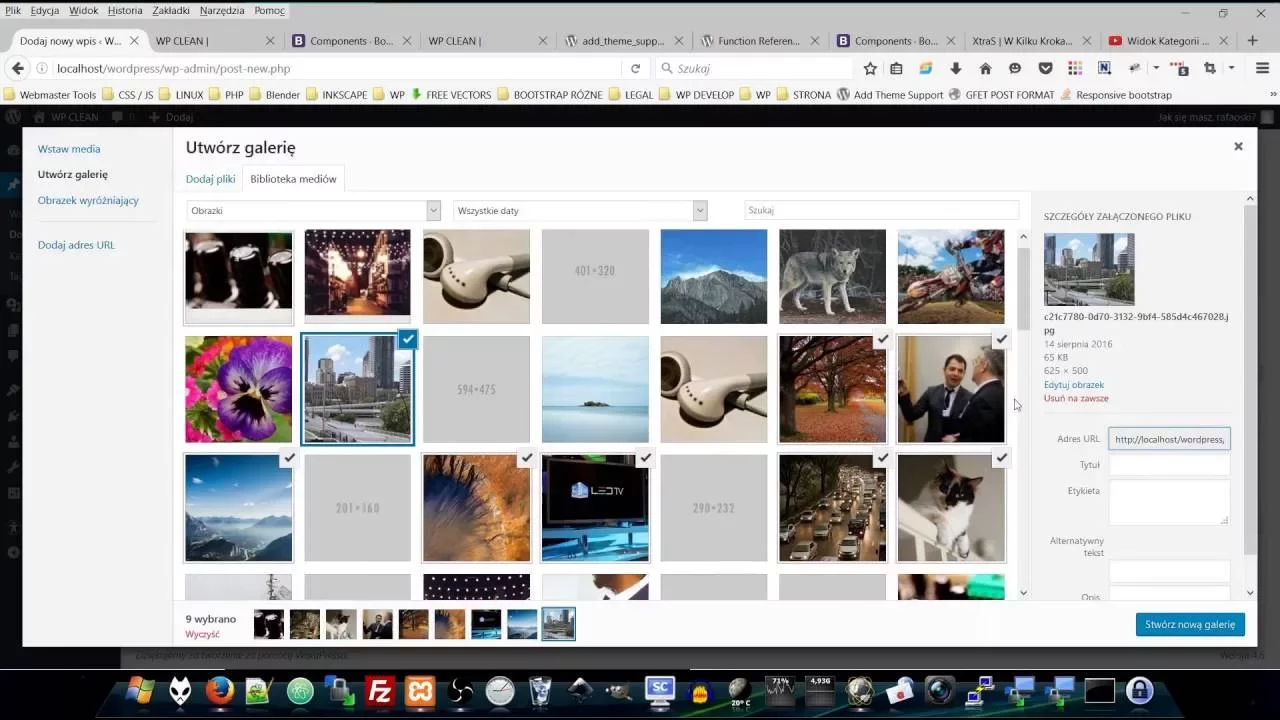Click the Szukaj media search field
The height and width of the screenshot is (720, 1280).
882,211
